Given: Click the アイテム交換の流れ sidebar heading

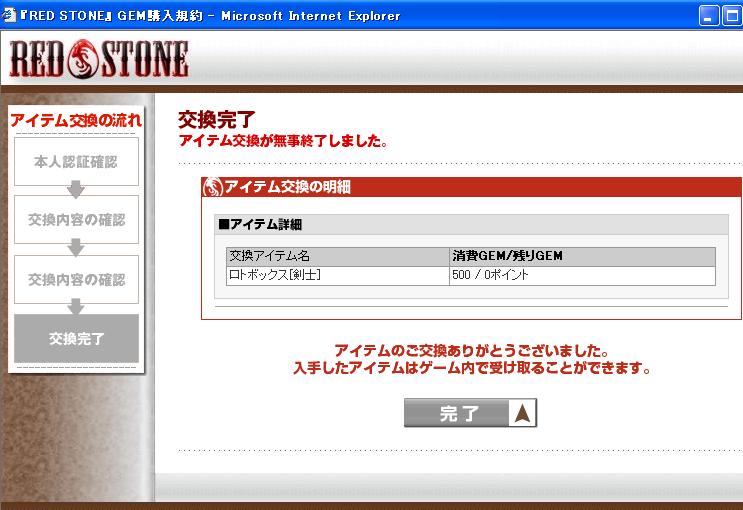Looking at the screenshot, I should [x=76, y=120].
